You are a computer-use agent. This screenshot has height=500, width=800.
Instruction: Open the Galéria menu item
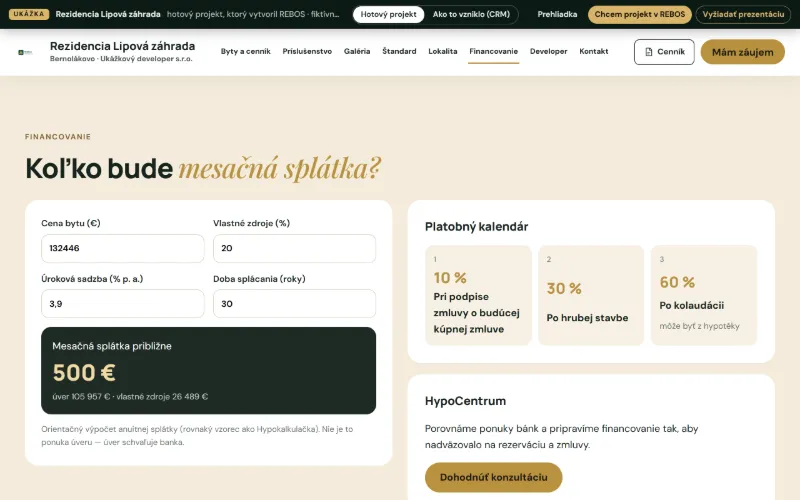(x=357, y=52)
